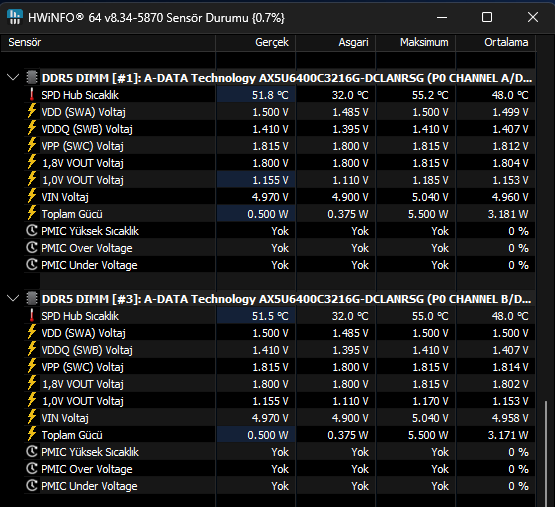Click lightning icon for DIMM #1 1,8V VOUT Voltaj

(x=32, y=162)
